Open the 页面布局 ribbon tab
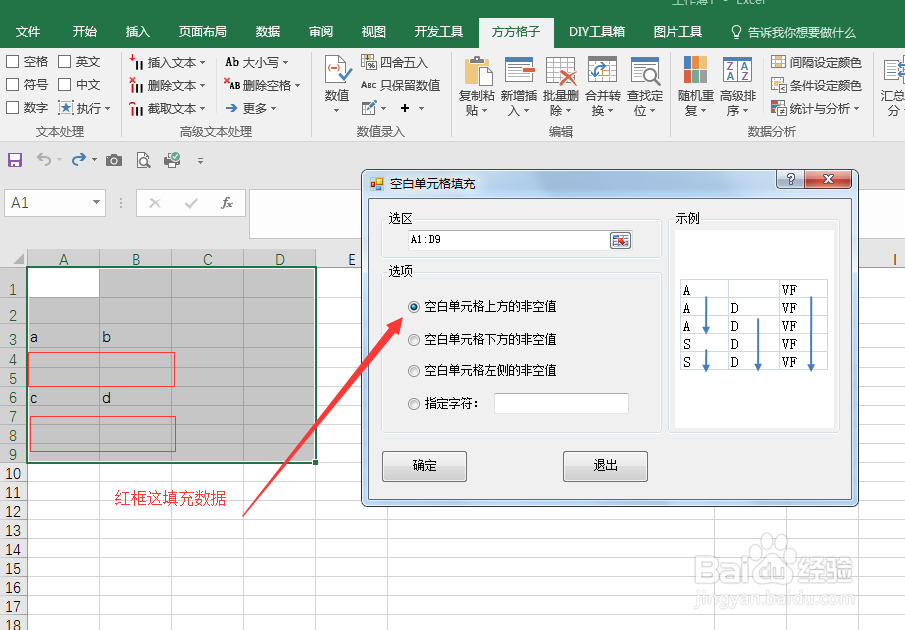This screenshot has width=905, height=630. (x=202, y=31)
